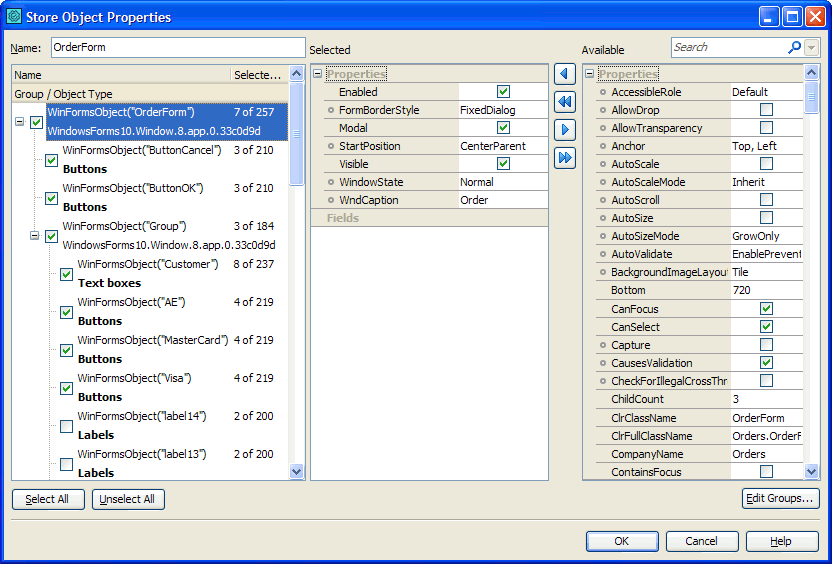Image resolution: width=832 pixels, height=564 pixels.
Task: Open the search options dropdown arrow
Action: click(811, 47)
